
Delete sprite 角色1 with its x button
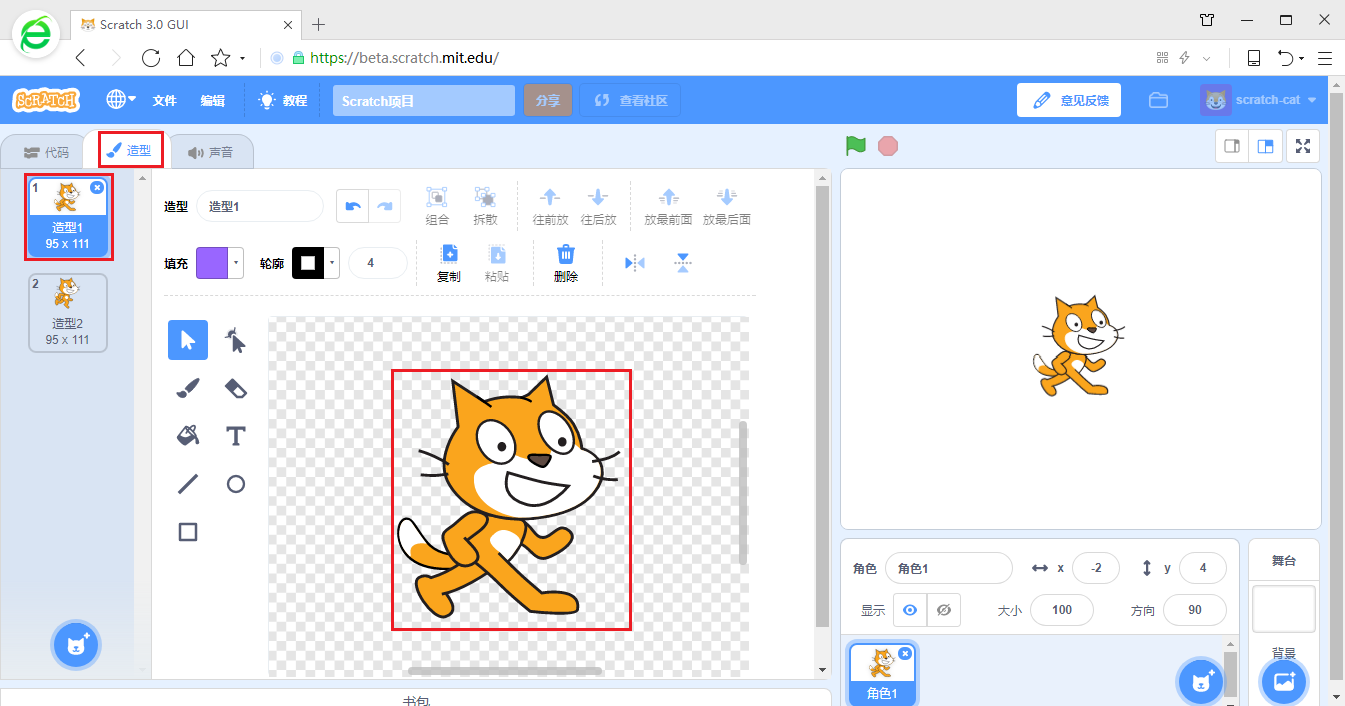coord(905,653)
